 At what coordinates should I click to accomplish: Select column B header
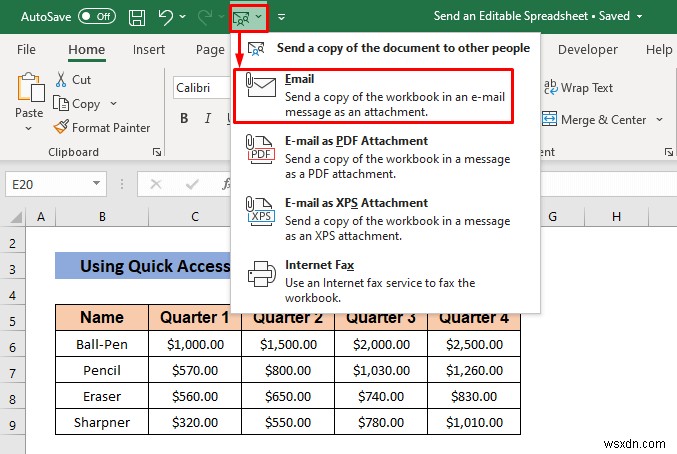(x=102, y=217)
